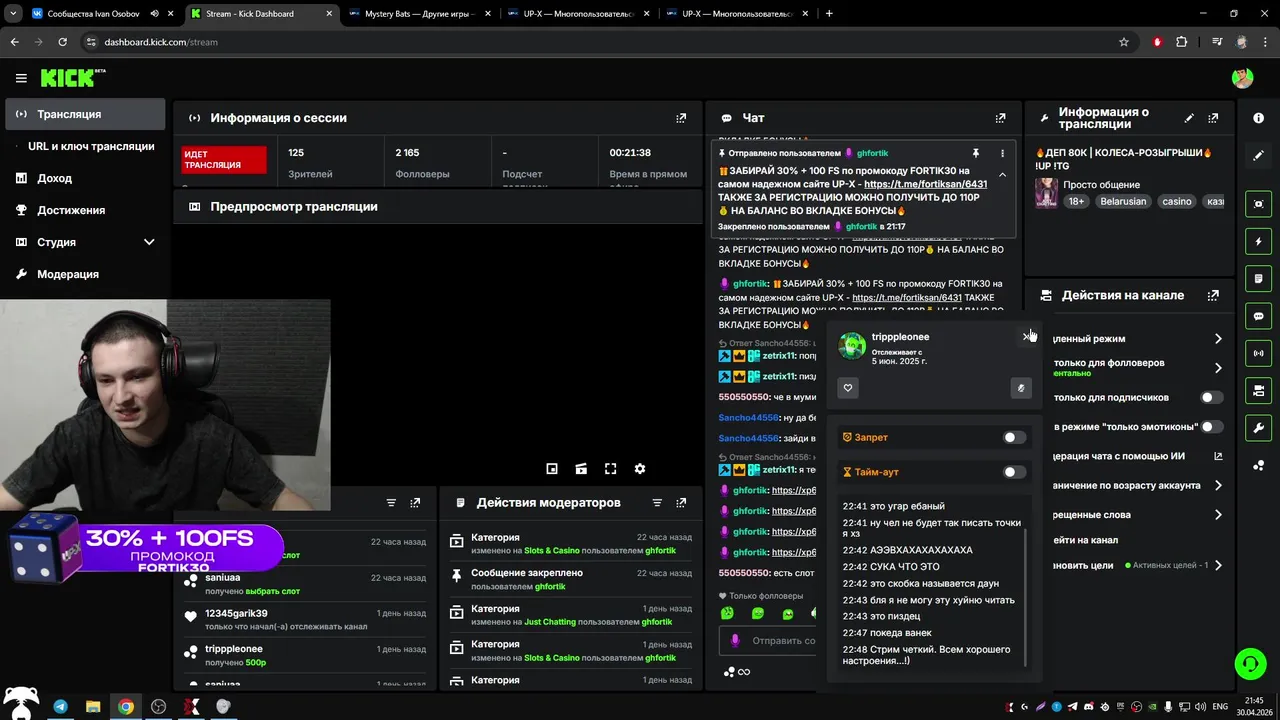Image resolution: width=1280 pixels, height=720 pixels.
Task: Toggle the moderator log widget in the right sidebar
Action: coord(1258,278)
